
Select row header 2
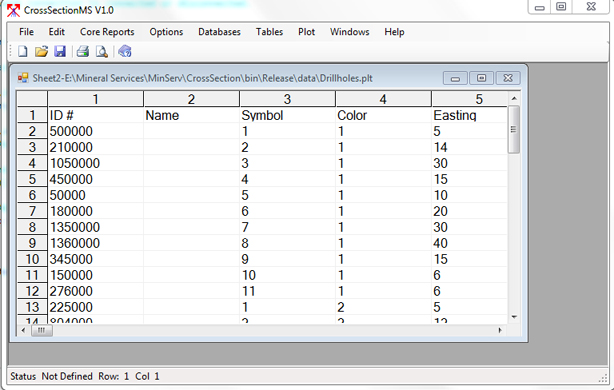click(x=32, y=131)
